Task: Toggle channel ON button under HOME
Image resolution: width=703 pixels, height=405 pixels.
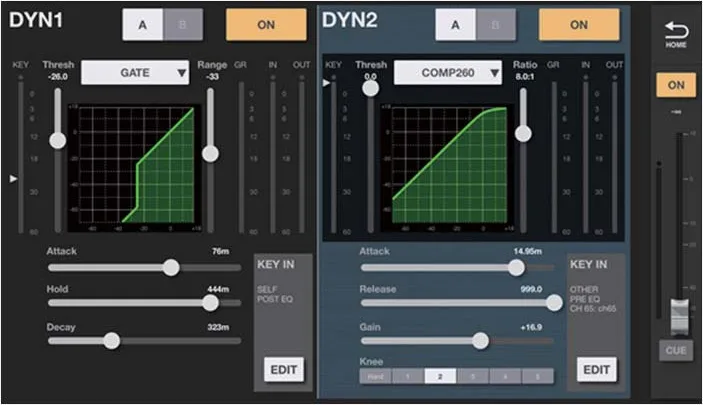Action: pyautogui.click(x=676, y=85)
